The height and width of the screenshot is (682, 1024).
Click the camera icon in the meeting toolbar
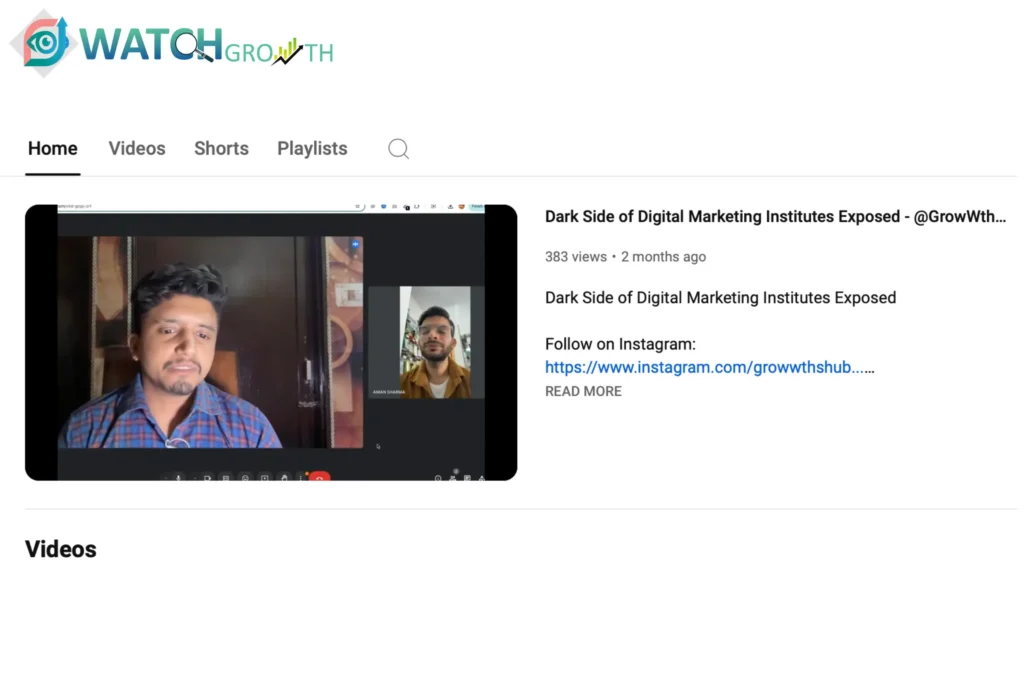point(207,478)
